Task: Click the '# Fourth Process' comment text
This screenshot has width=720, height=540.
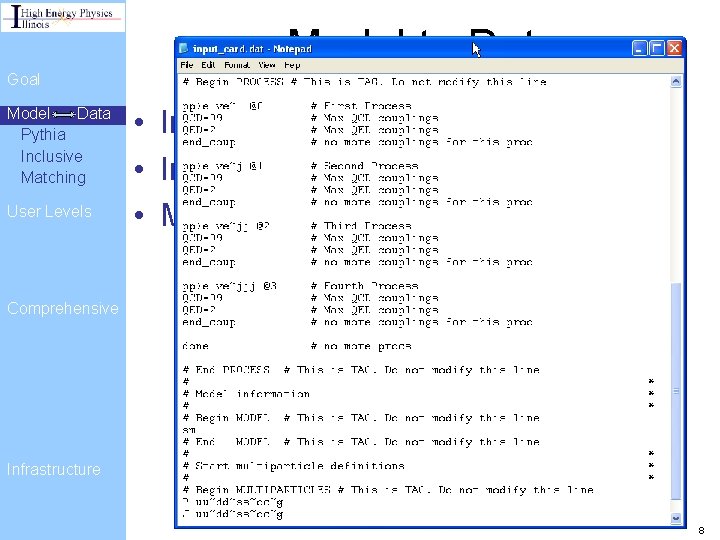Action: (x=364, y=286)
